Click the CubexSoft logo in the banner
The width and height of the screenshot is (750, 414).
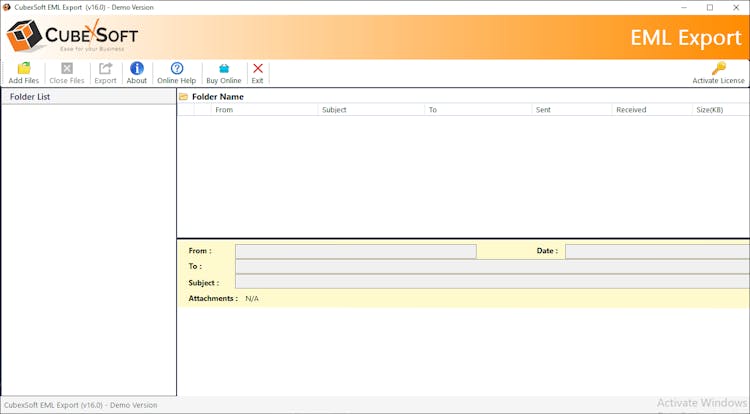(x=72, y=36)
